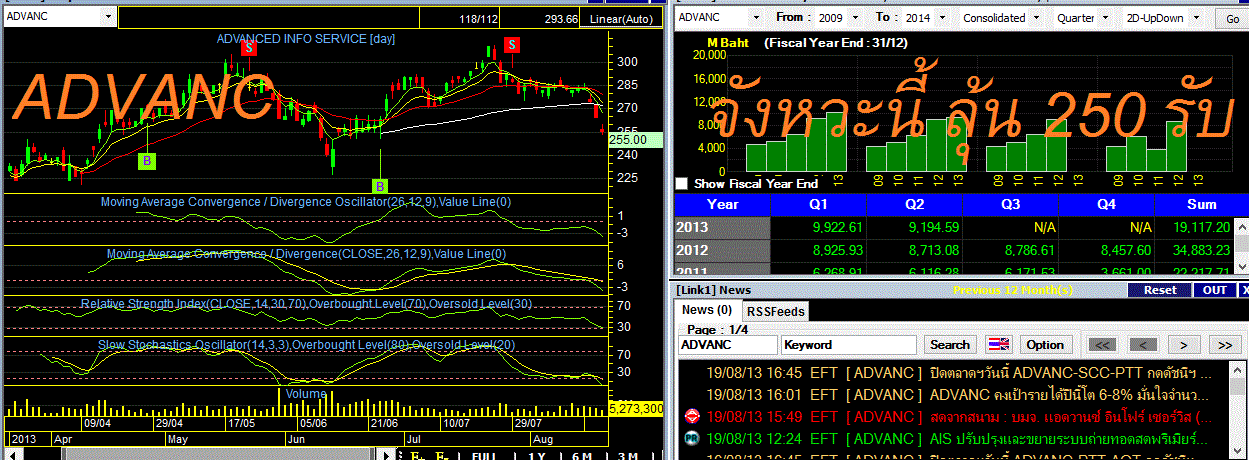Image resolution: width=1249 pixels, height=460 pixels.
Task: Click the red S sell marker in July
Action: click(511, 44)
